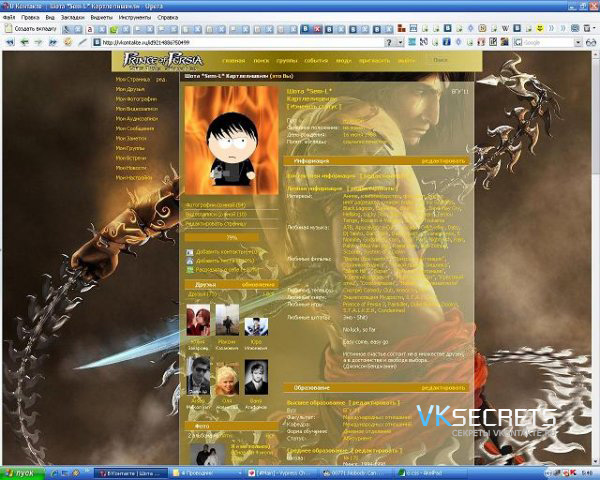This screenshot has height=480, width=600.
Task: Open the Google search engine dropdown
Action: 578,42
